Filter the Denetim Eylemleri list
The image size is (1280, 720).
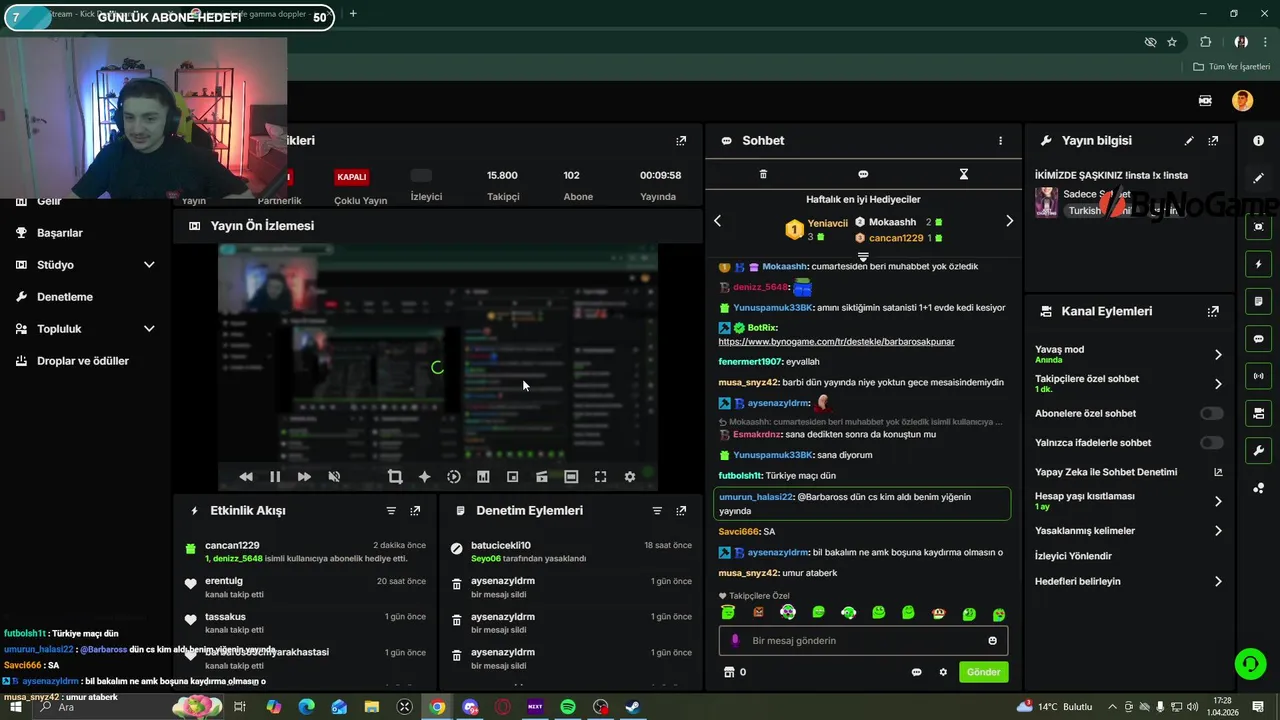657,511
